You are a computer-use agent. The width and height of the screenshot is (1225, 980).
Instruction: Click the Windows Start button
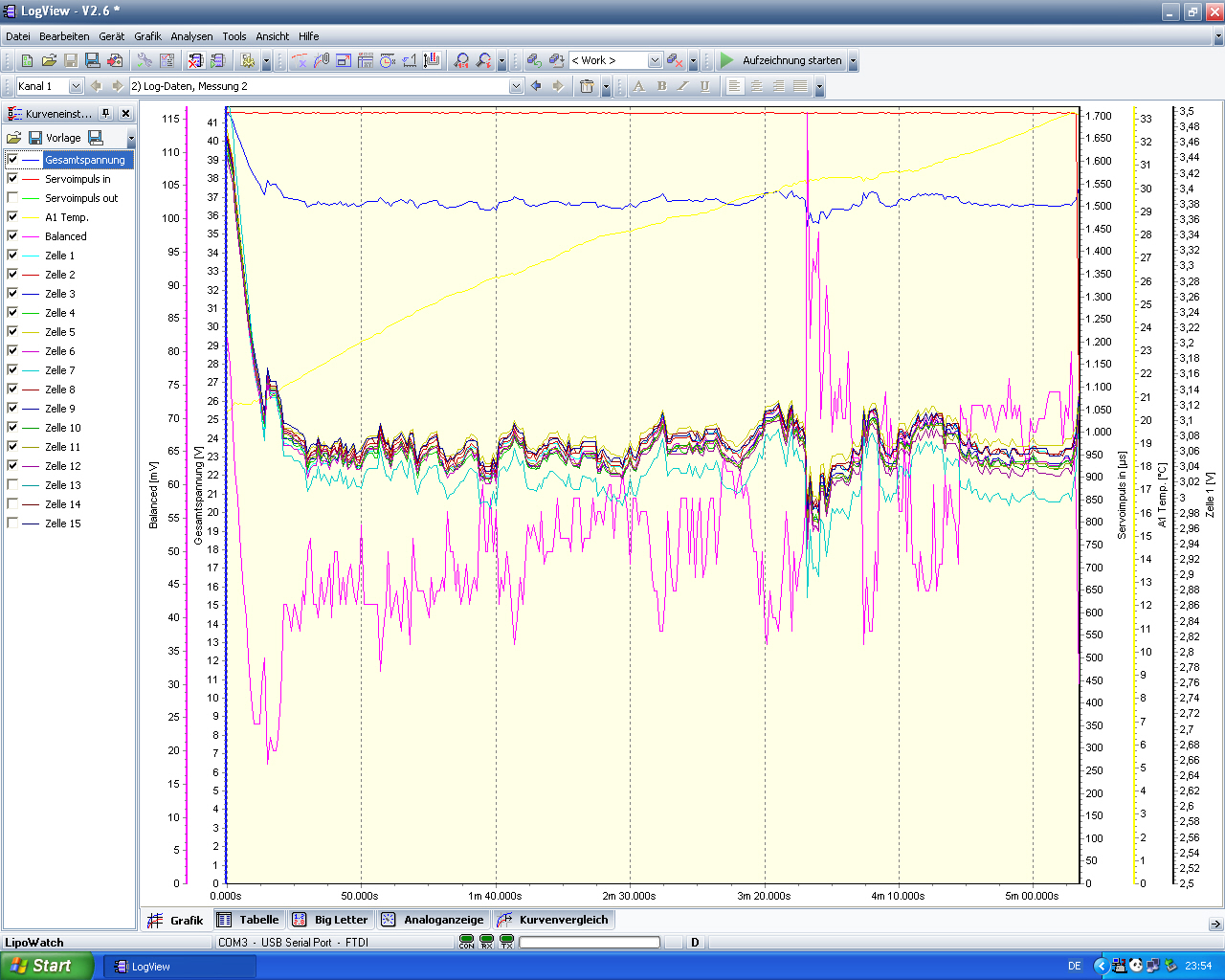(47, 966)
